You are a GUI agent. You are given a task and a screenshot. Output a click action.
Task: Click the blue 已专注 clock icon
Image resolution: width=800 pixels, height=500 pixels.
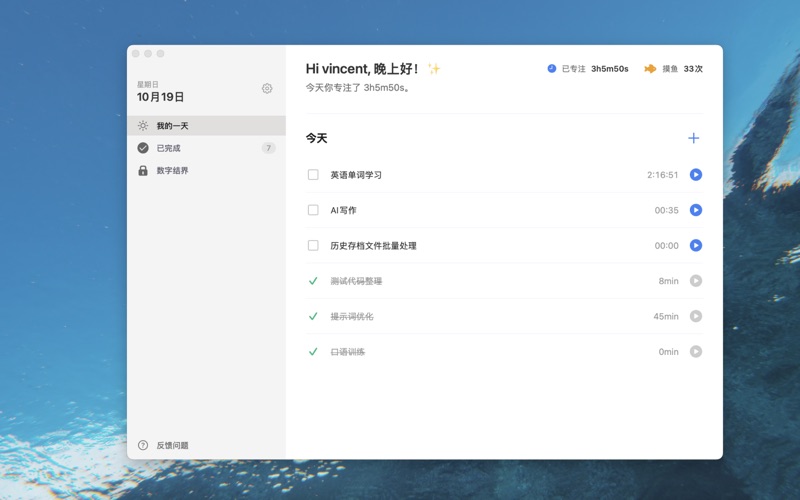coord(552,69)
